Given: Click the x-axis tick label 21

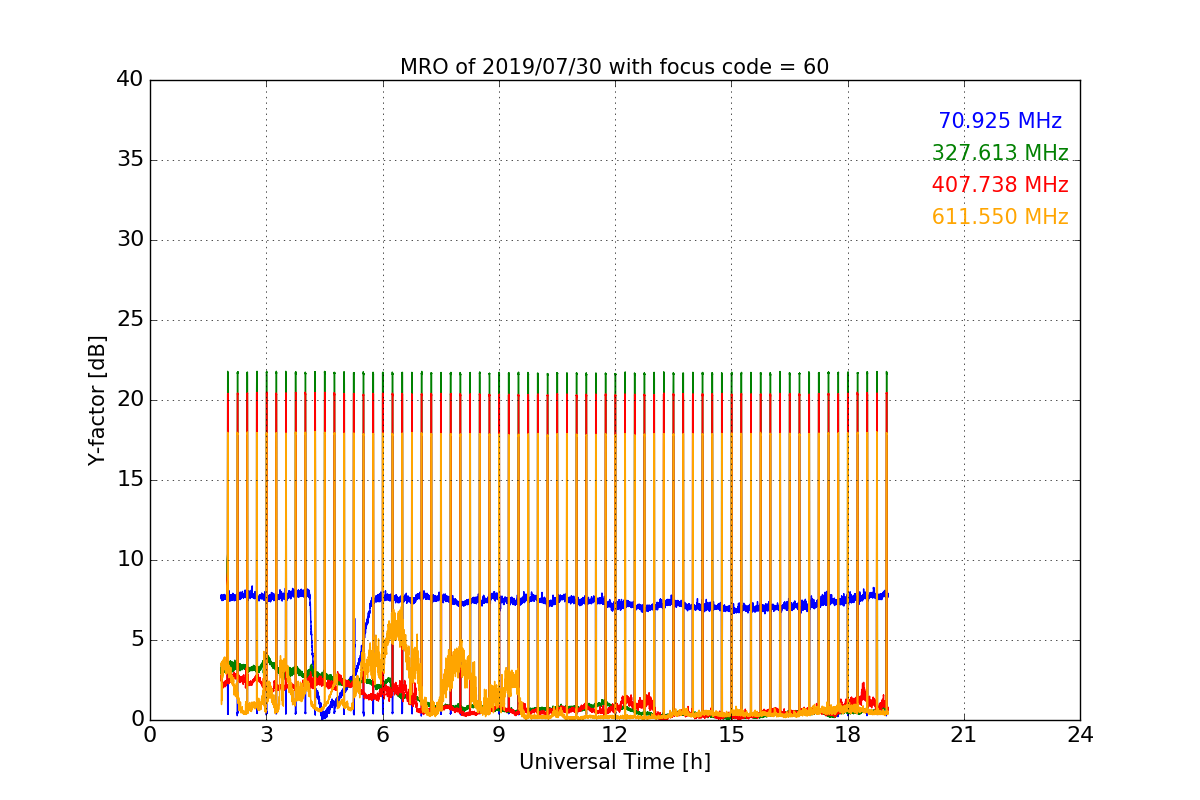Looking at the screenshot, I should pos(964,735).
